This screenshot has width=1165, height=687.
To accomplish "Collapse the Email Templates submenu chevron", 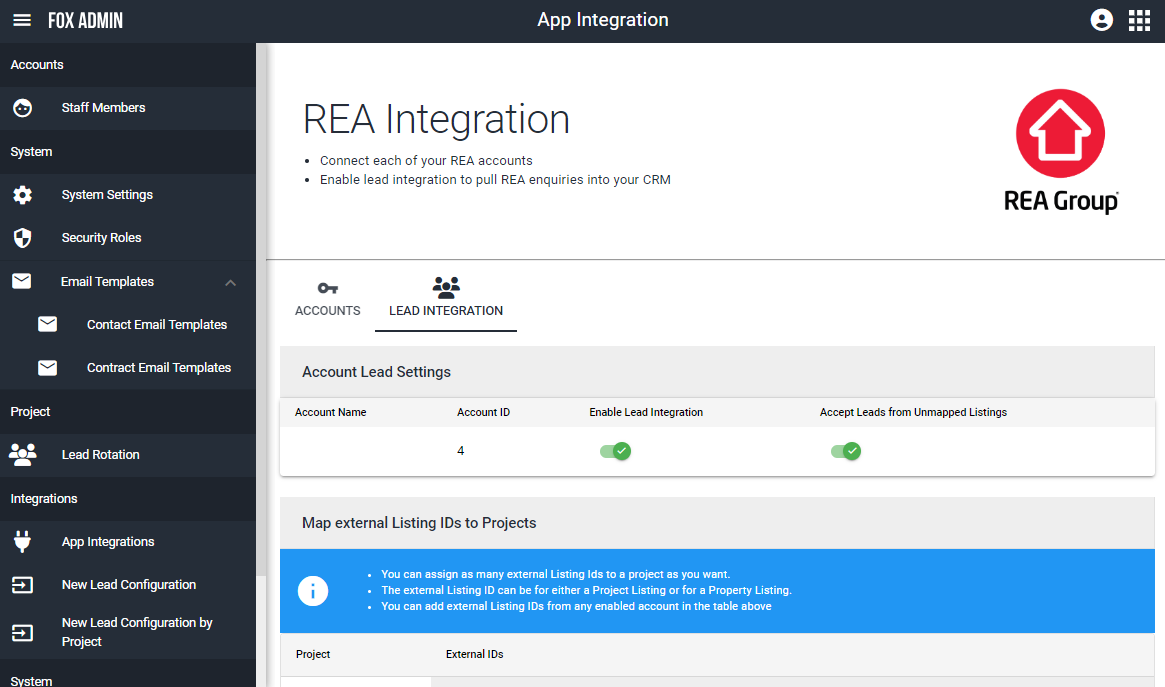I will click(x=231, y=282).
